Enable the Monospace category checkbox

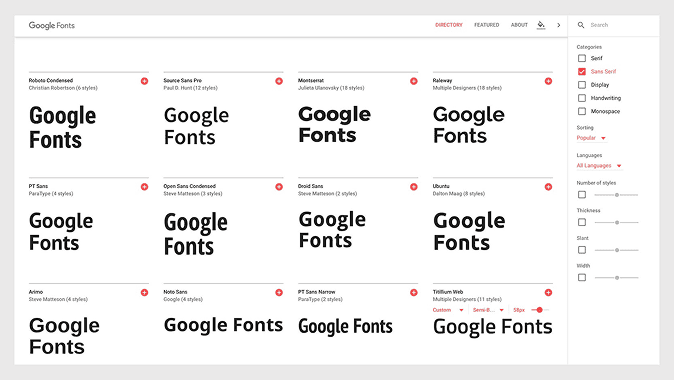click(x=582, y=111)
